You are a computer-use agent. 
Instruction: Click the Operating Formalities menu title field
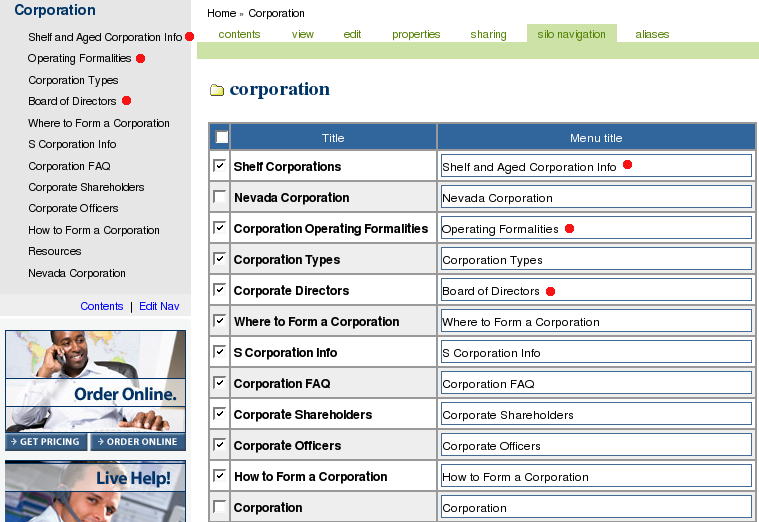coord(596,229)
